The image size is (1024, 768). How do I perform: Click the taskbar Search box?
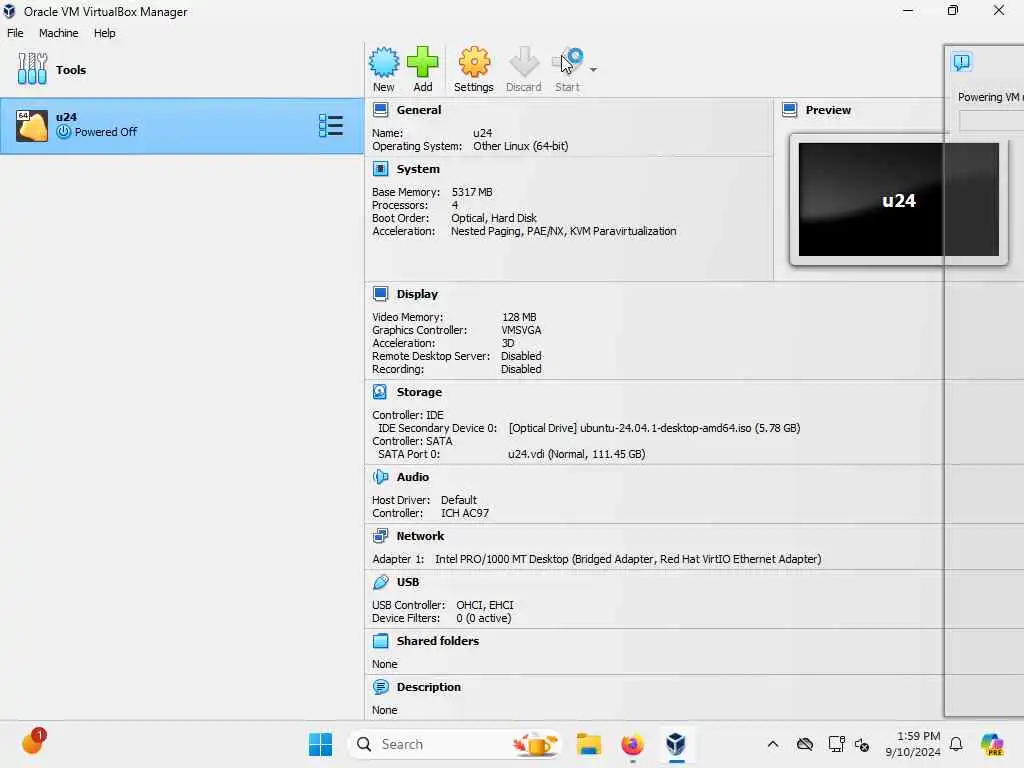coord(454,744)
